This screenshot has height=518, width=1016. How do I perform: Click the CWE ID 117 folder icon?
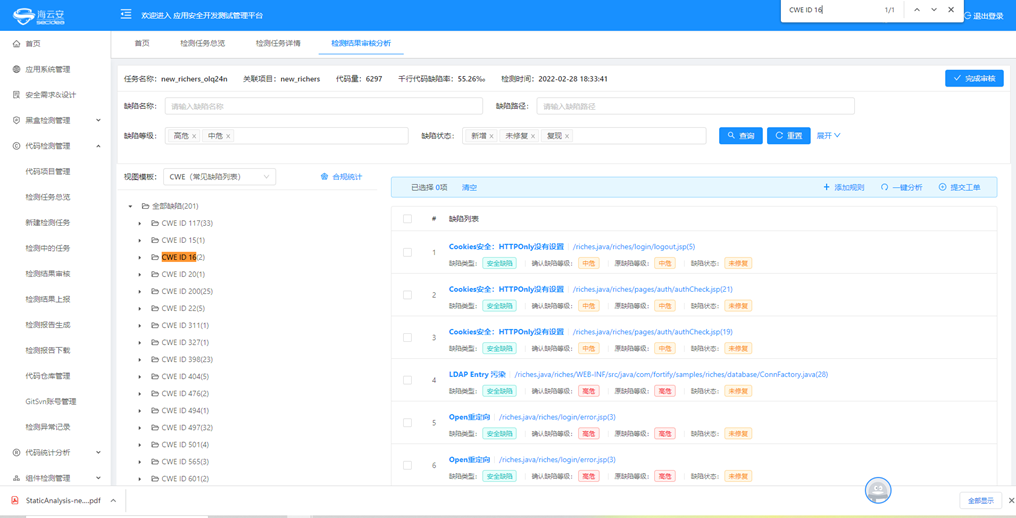click(x=155, y=223)
